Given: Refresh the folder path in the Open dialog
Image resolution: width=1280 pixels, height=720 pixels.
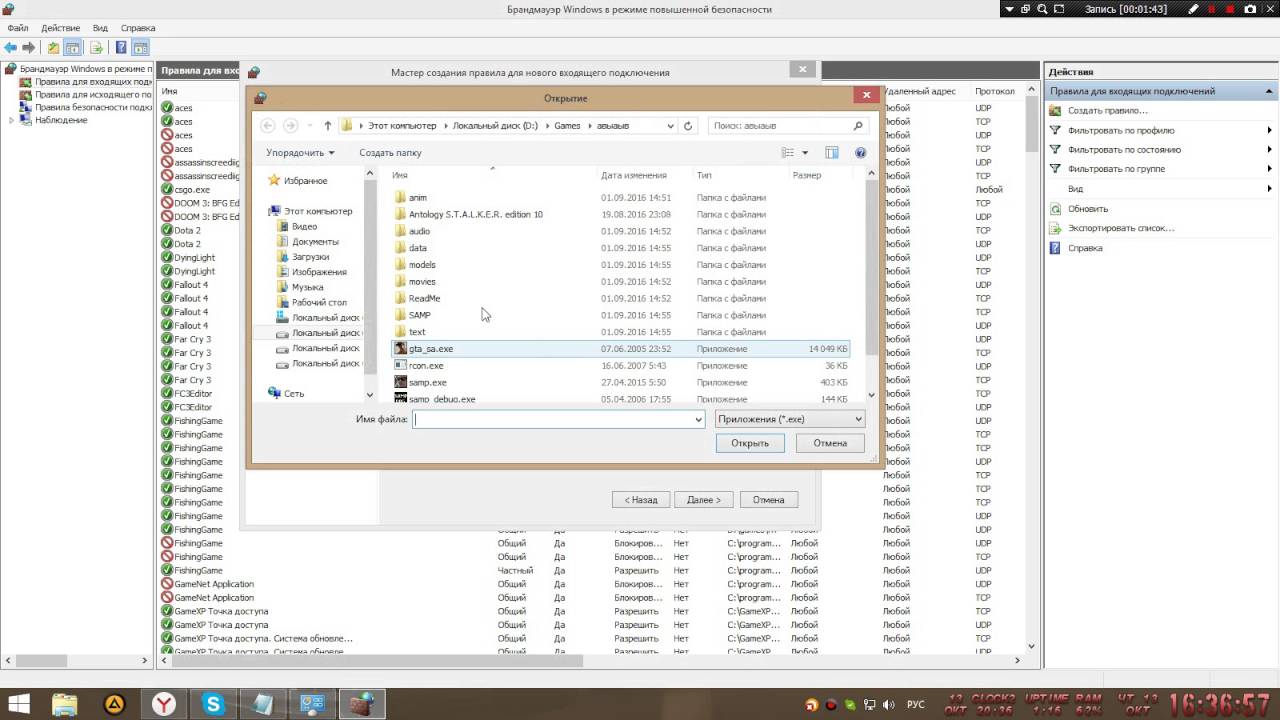Looking at the screenshot, I should [x=687, y=126].
